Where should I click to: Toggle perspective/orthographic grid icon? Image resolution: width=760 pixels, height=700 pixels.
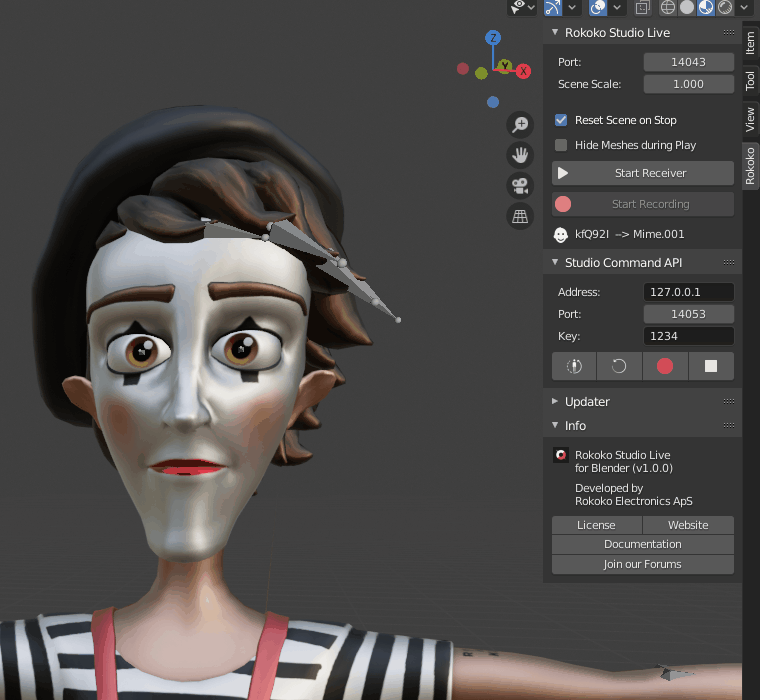pyautogui.click(x=520, y=216)
